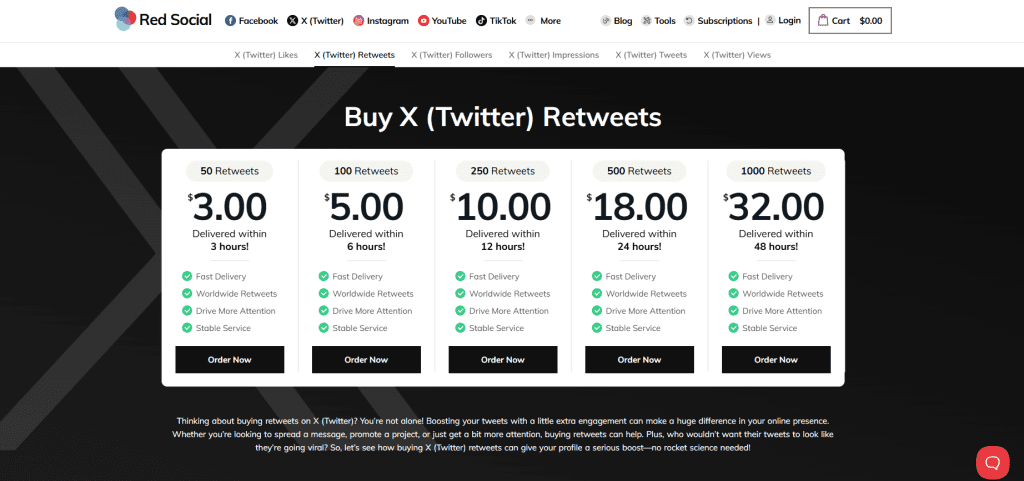
Task: Order Now for 50 Retweets package
Action: pos(230,360)
